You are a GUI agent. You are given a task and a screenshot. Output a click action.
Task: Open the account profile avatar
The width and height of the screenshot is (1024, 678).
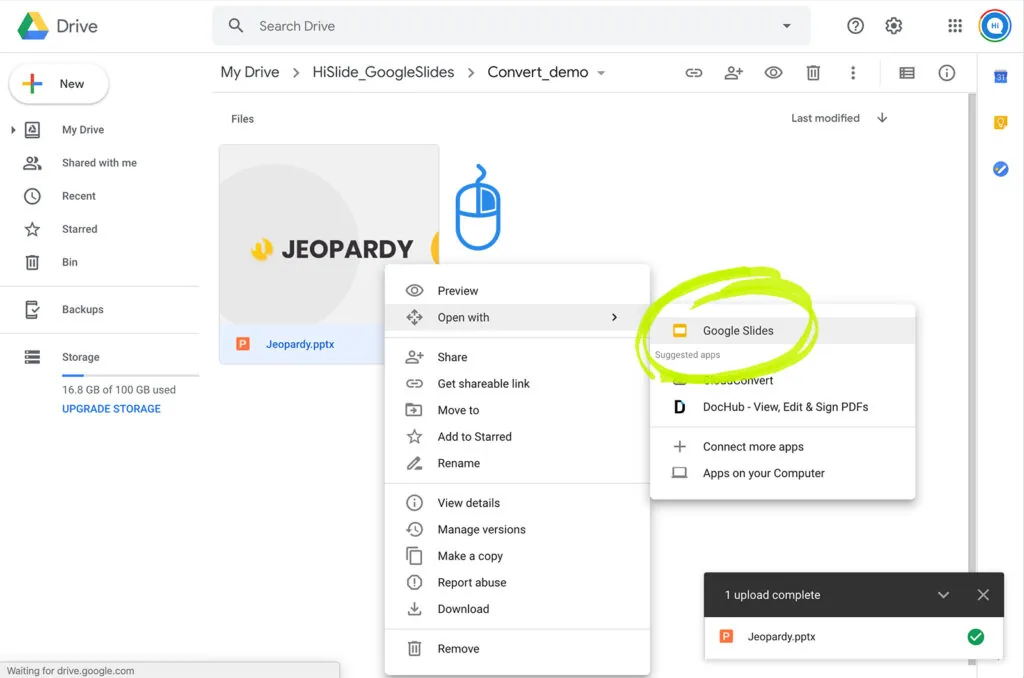pos(995,26)
